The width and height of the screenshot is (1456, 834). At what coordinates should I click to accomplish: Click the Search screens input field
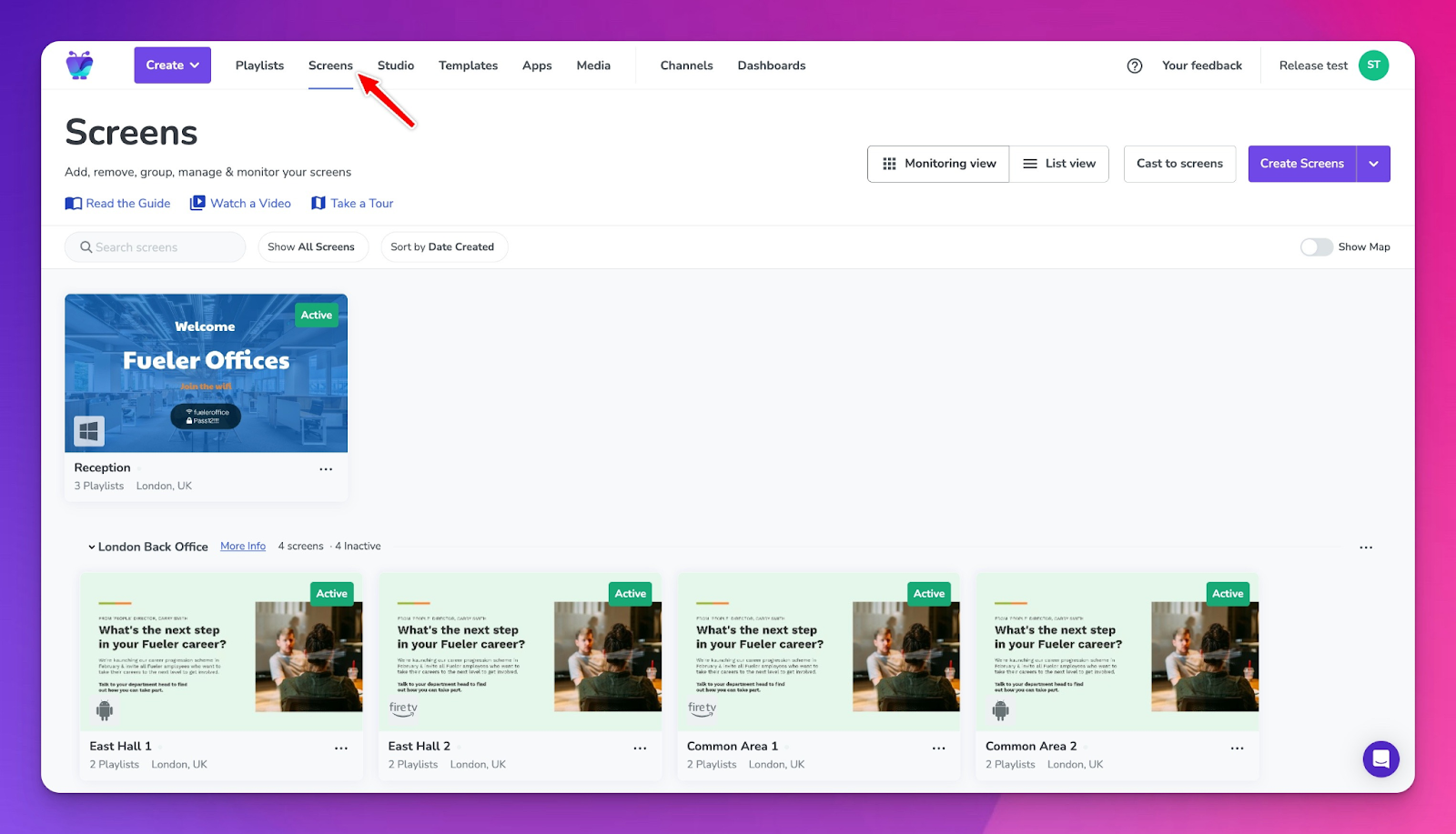(x=155, y=247)
